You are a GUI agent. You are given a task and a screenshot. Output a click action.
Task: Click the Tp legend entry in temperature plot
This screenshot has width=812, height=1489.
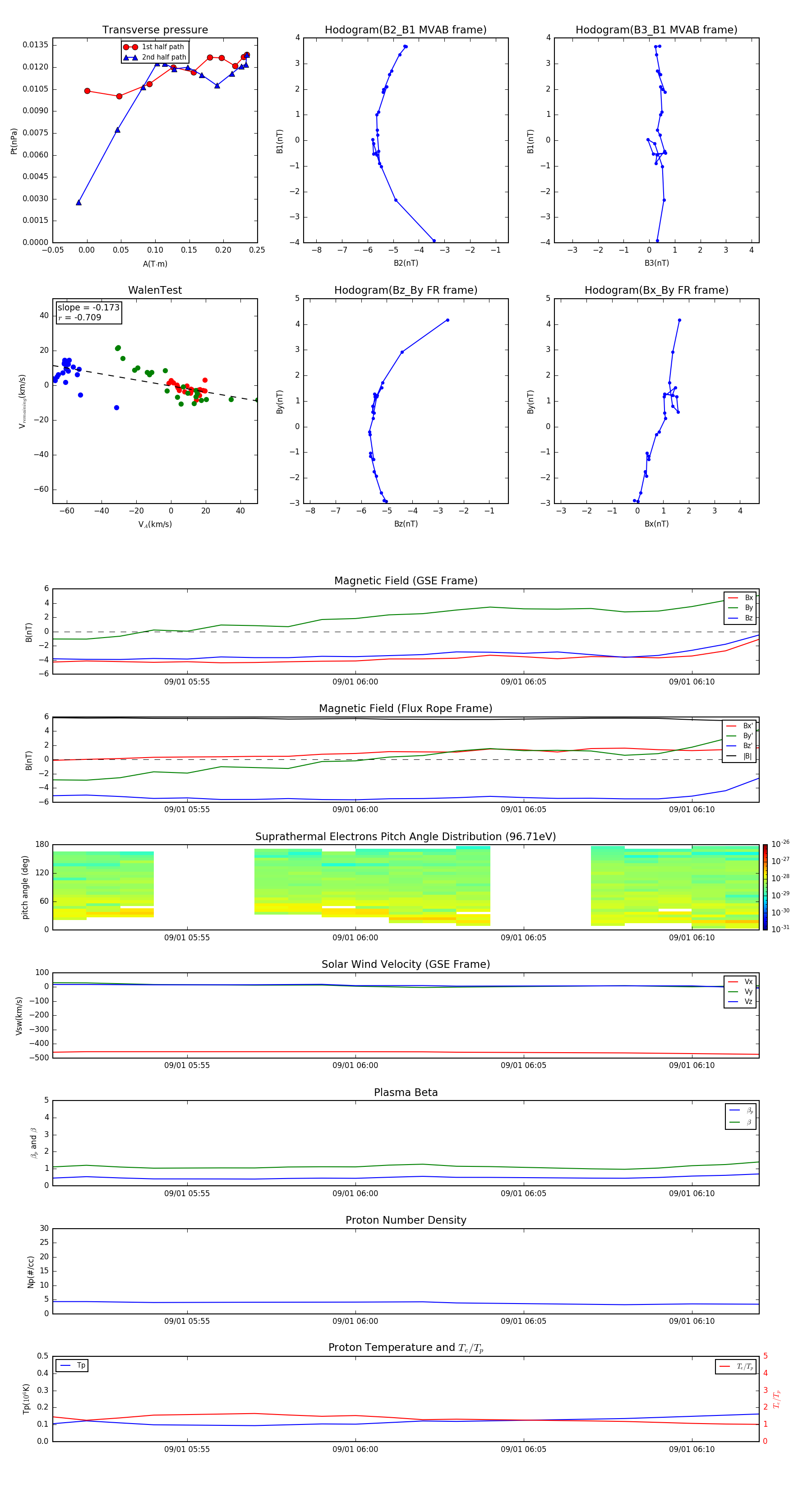click(x=73, y=1365)
